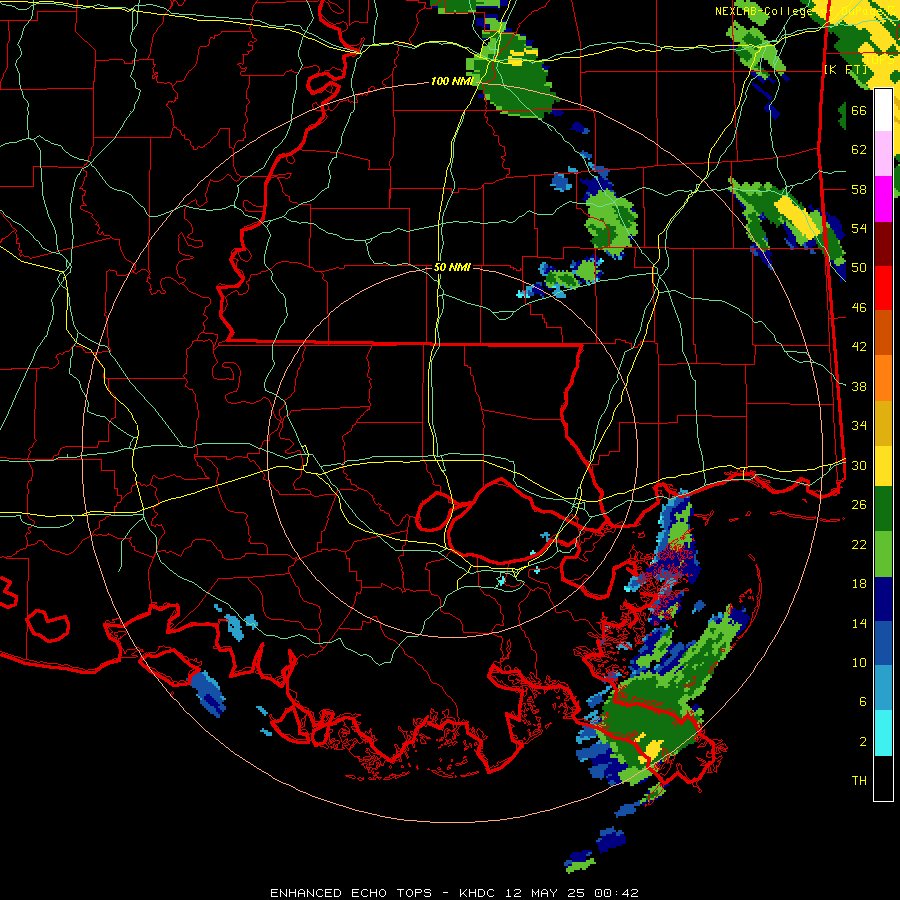Click the dark red legend color band

pyautogui.click(x=883, y=244)
